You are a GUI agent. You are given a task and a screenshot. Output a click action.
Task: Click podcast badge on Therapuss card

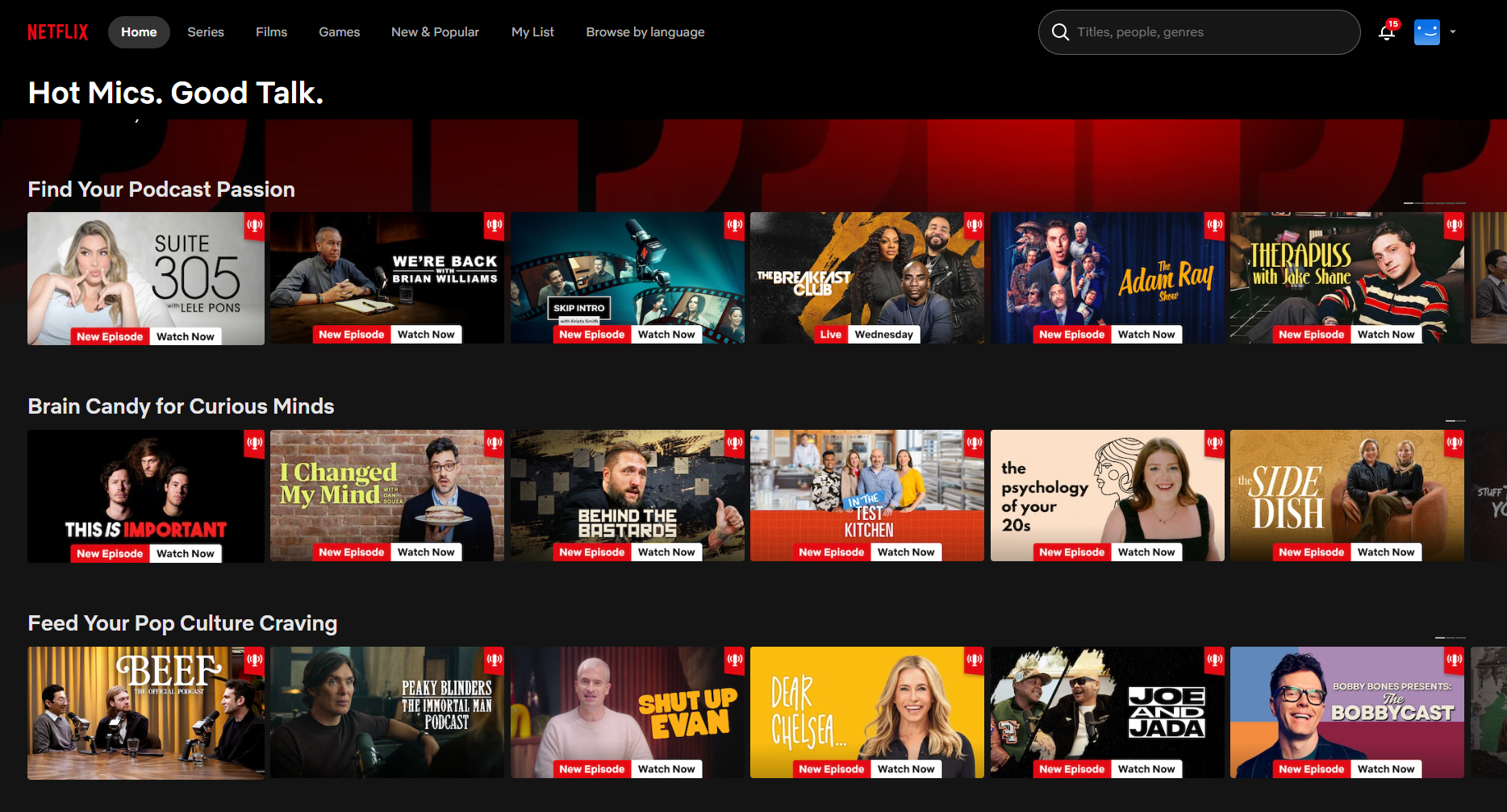pos(1455,225)
